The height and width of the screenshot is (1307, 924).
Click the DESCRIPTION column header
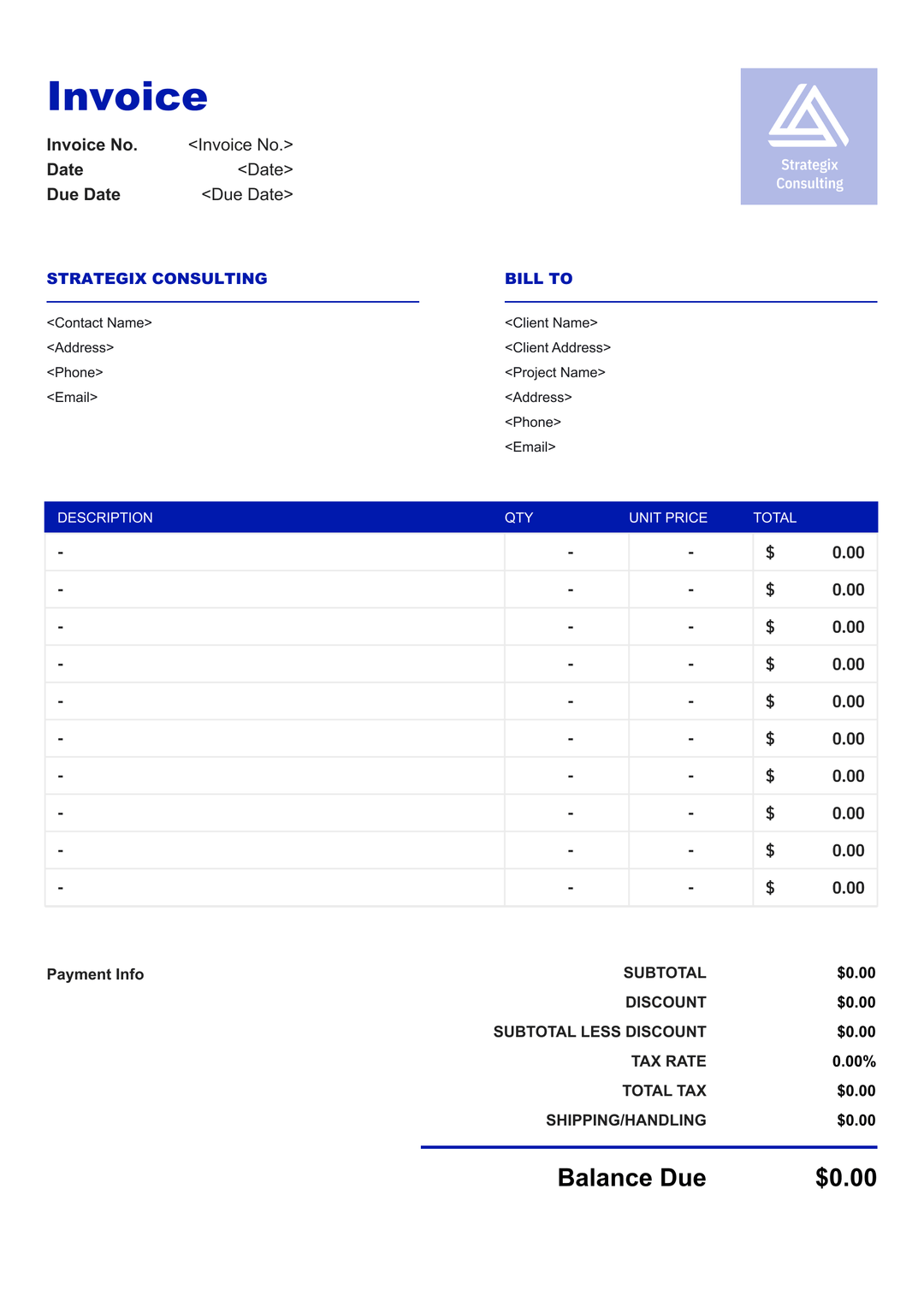coord(105,518)
